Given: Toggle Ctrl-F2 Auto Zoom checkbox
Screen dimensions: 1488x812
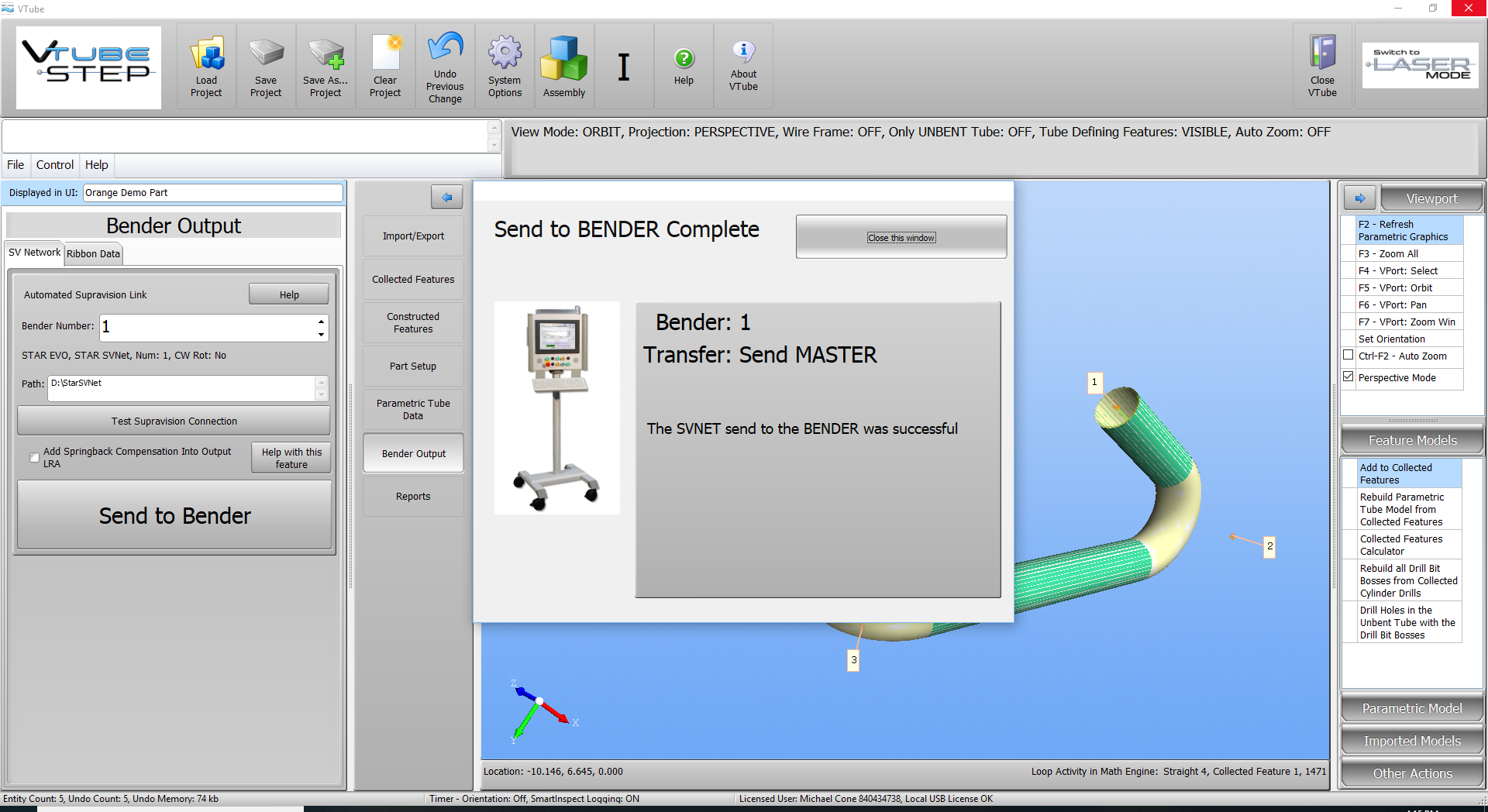Looking at the screenshot, I should [x=1348, y=355].
